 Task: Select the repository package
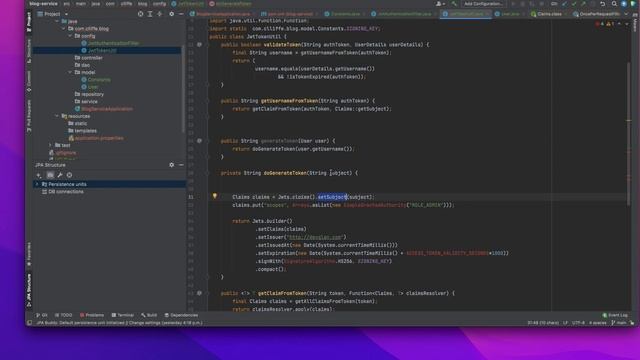pos(89,94)
